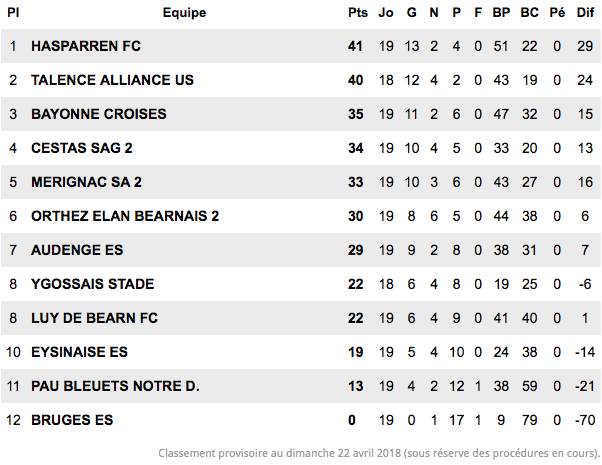The image size is (602, 465).
Task: Select Bruges ES goal difference -70
Action: click(585, 420)
